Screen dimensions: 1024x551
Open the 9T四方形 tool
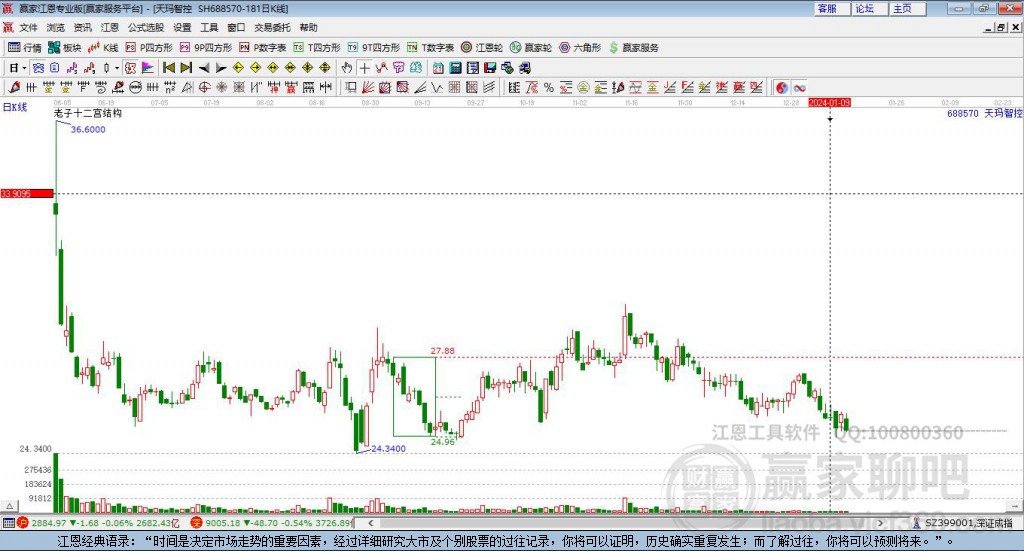point(374,48)
